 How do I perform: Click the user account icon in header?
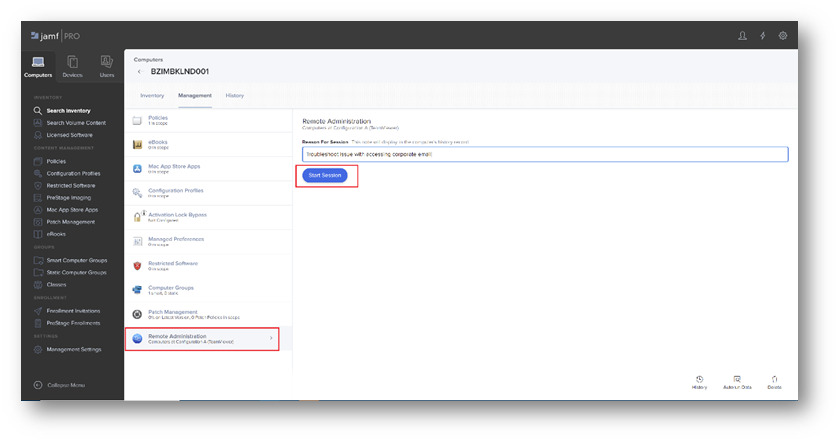(x=742, y=36)
